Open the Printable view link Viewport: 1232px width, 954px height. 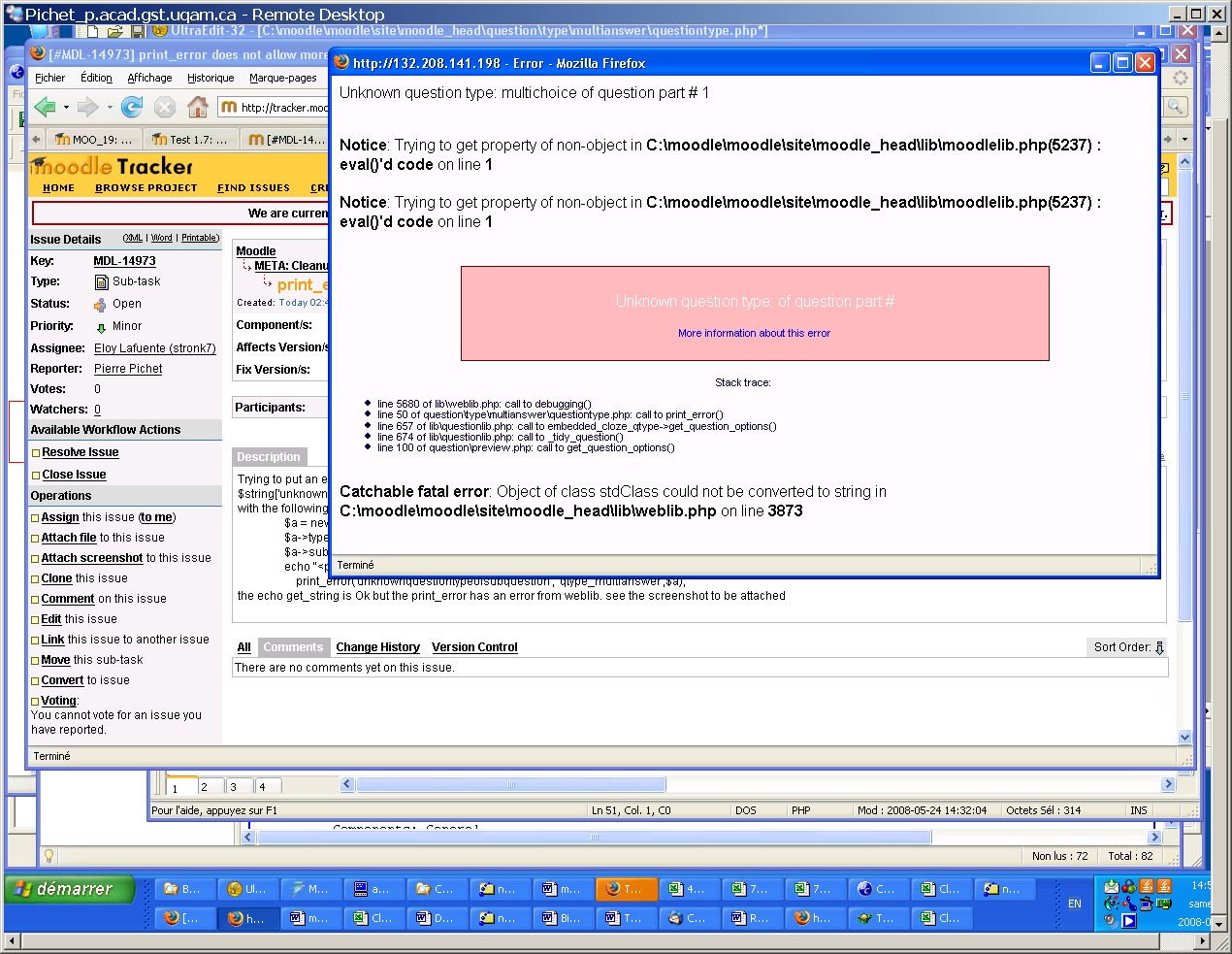click(x=200, y=238)
